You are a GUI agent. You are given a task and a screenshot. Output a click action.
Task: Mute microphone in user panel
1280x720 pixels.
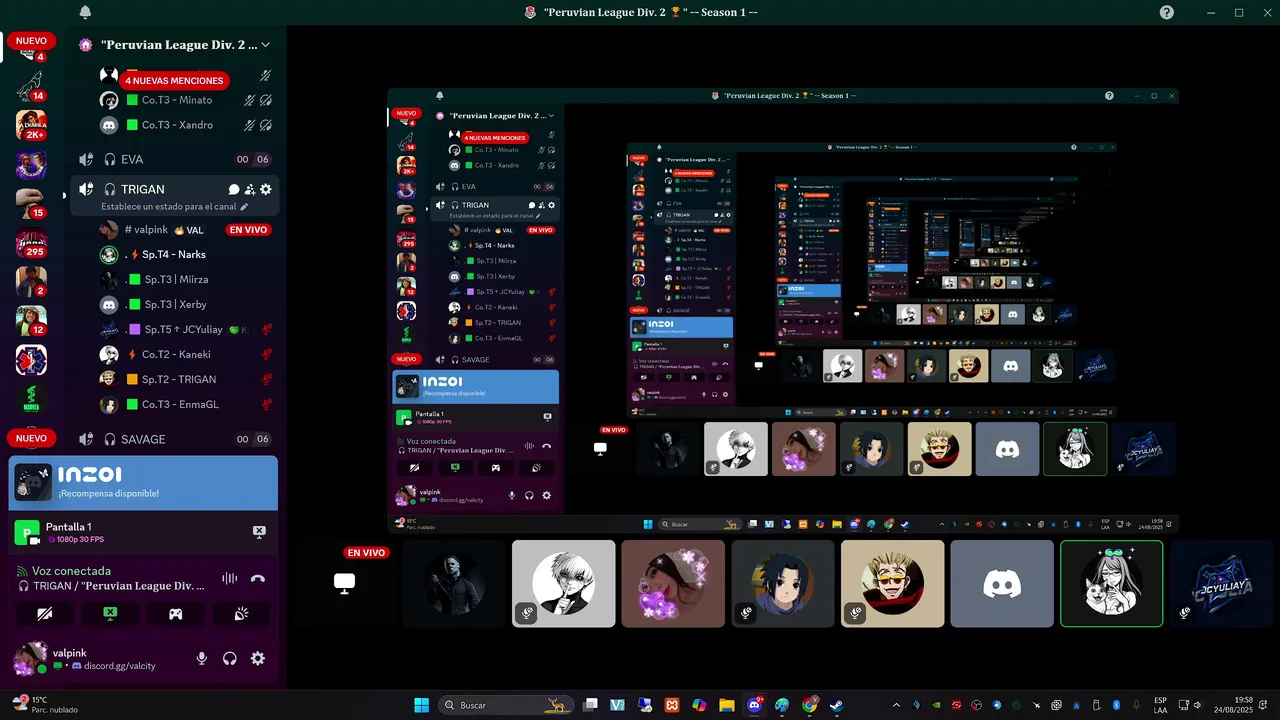tap(201, 658)
